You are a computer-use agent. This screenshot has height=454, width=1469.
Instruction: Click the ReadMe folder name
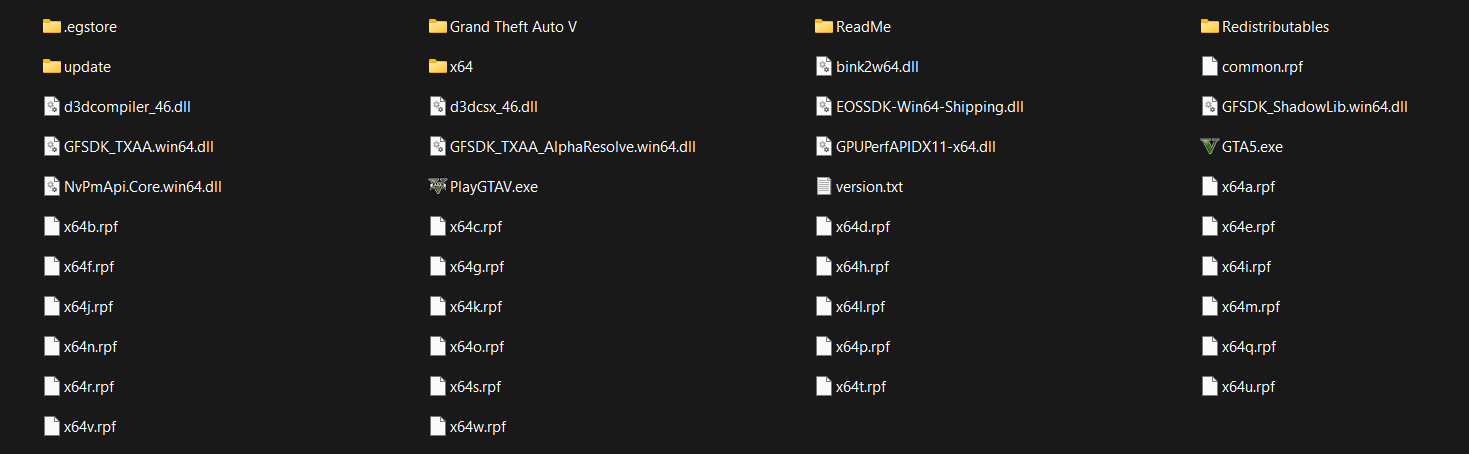point(863,27)
